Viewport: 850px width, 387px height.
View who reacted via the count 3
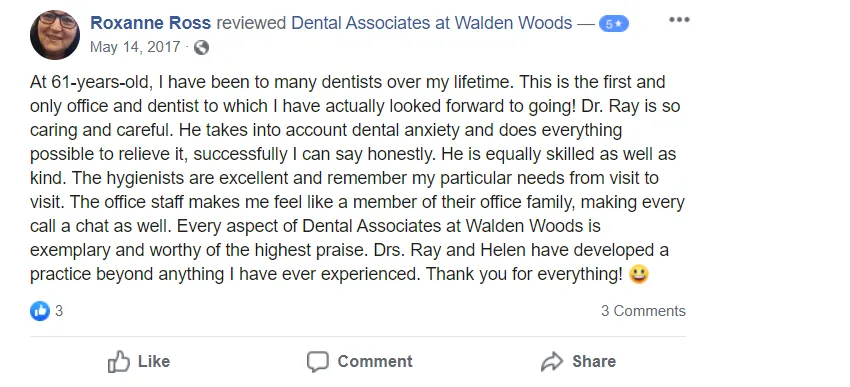click(59, 311)
